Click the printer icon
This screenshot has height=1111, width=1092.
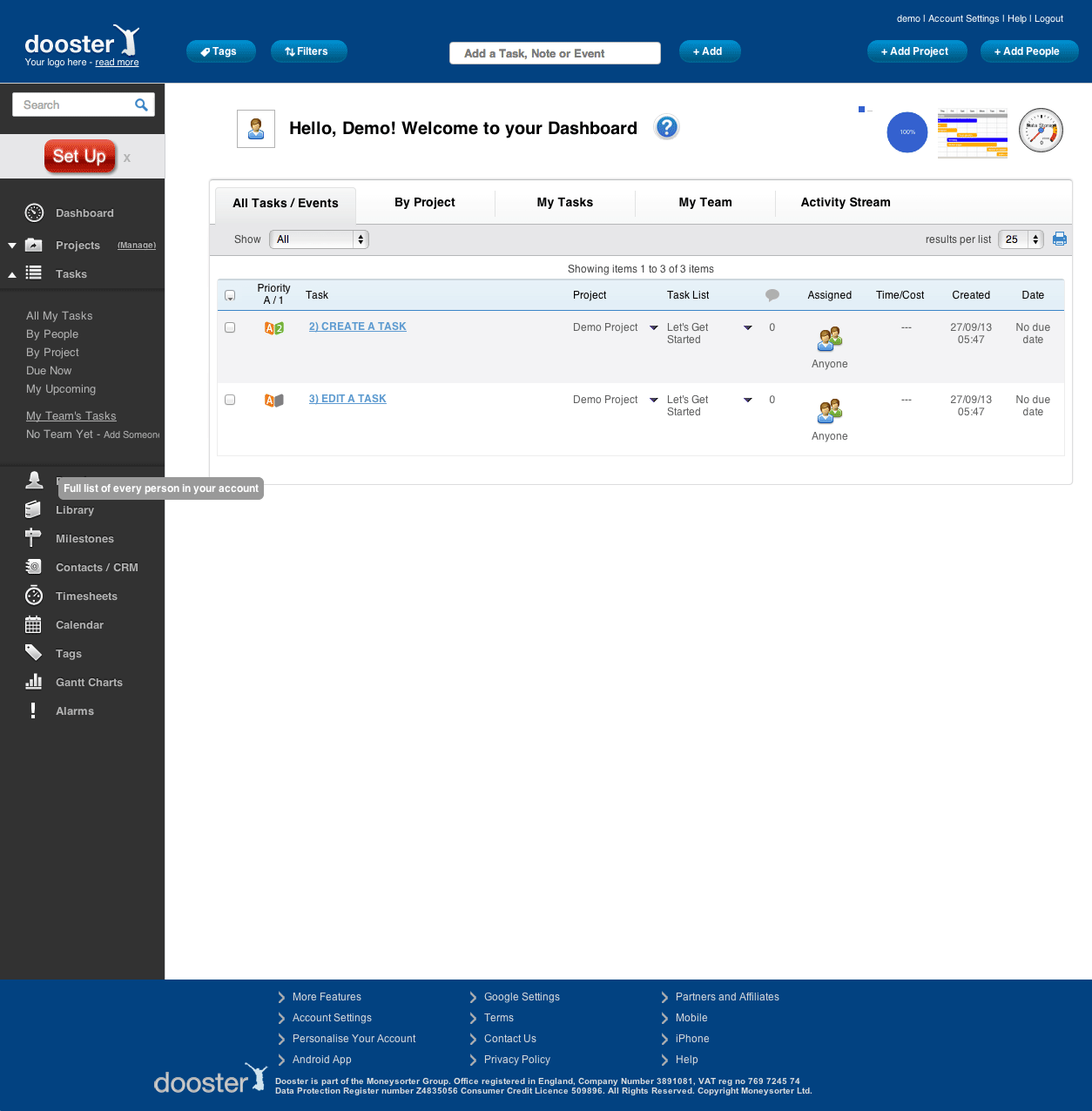pos(1060,239)
